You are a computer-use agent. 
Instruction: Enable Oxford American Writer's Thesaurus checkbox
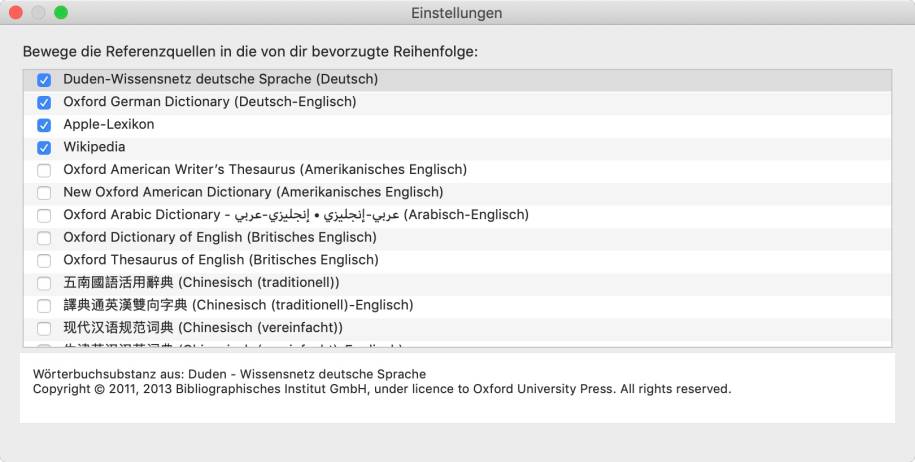coord(44,170)
